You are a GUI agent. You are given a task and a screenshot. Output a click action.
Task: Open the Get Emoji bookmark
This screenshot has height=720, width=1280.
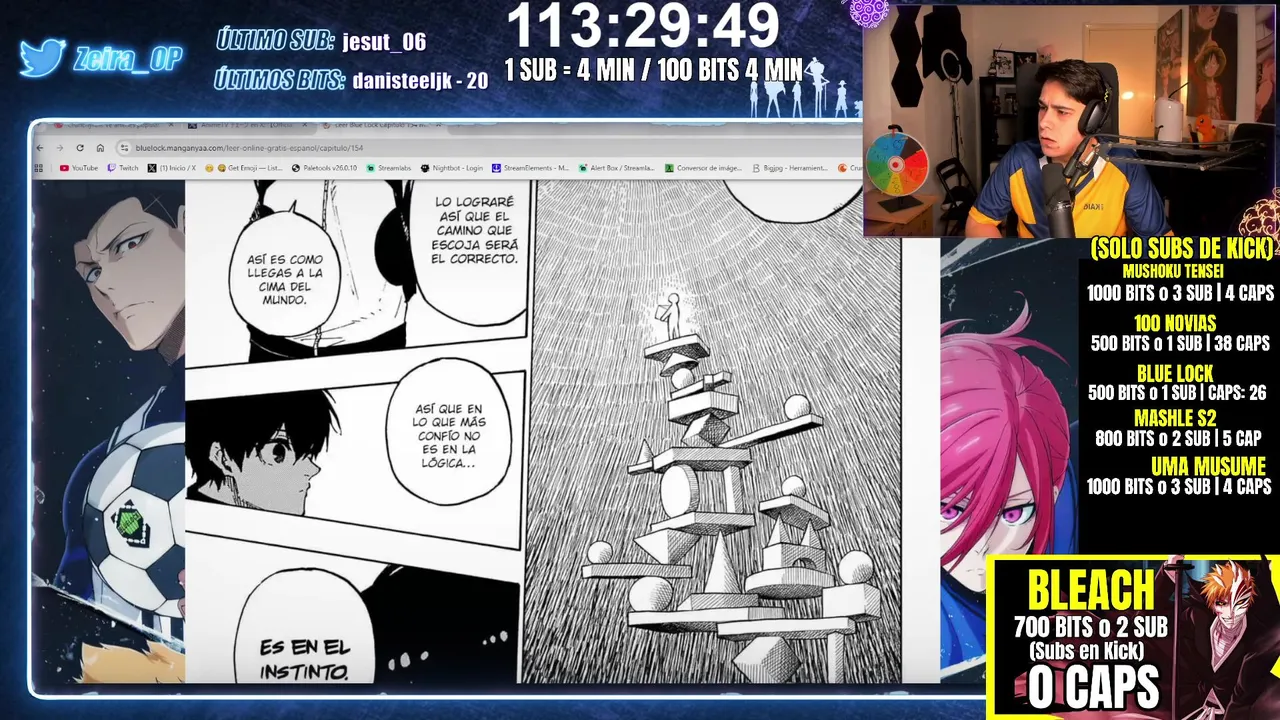tap(243, 168)
